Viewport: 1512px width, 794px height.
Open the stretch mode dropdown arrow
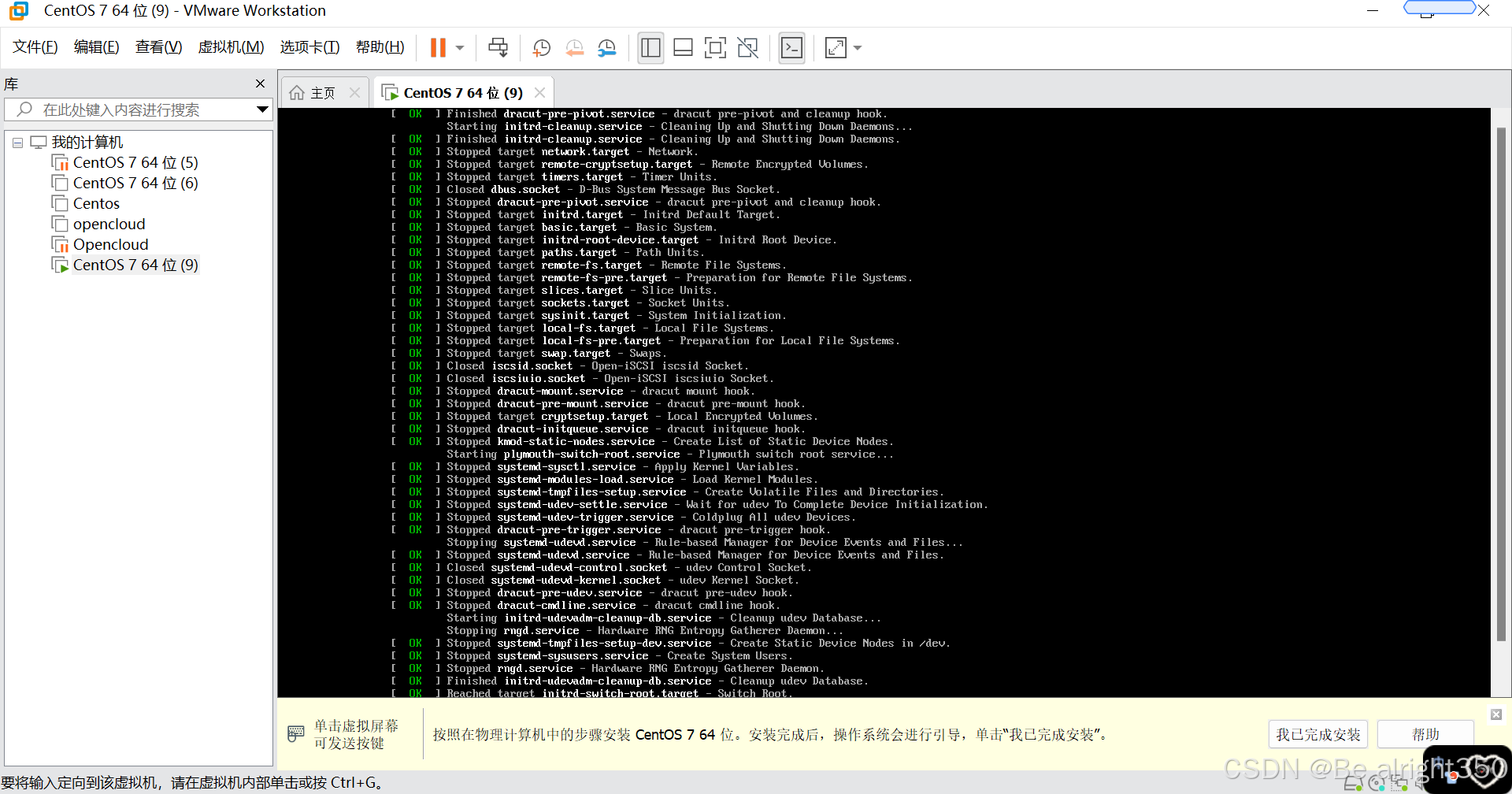pyautogui.click(x=858, y=47)
